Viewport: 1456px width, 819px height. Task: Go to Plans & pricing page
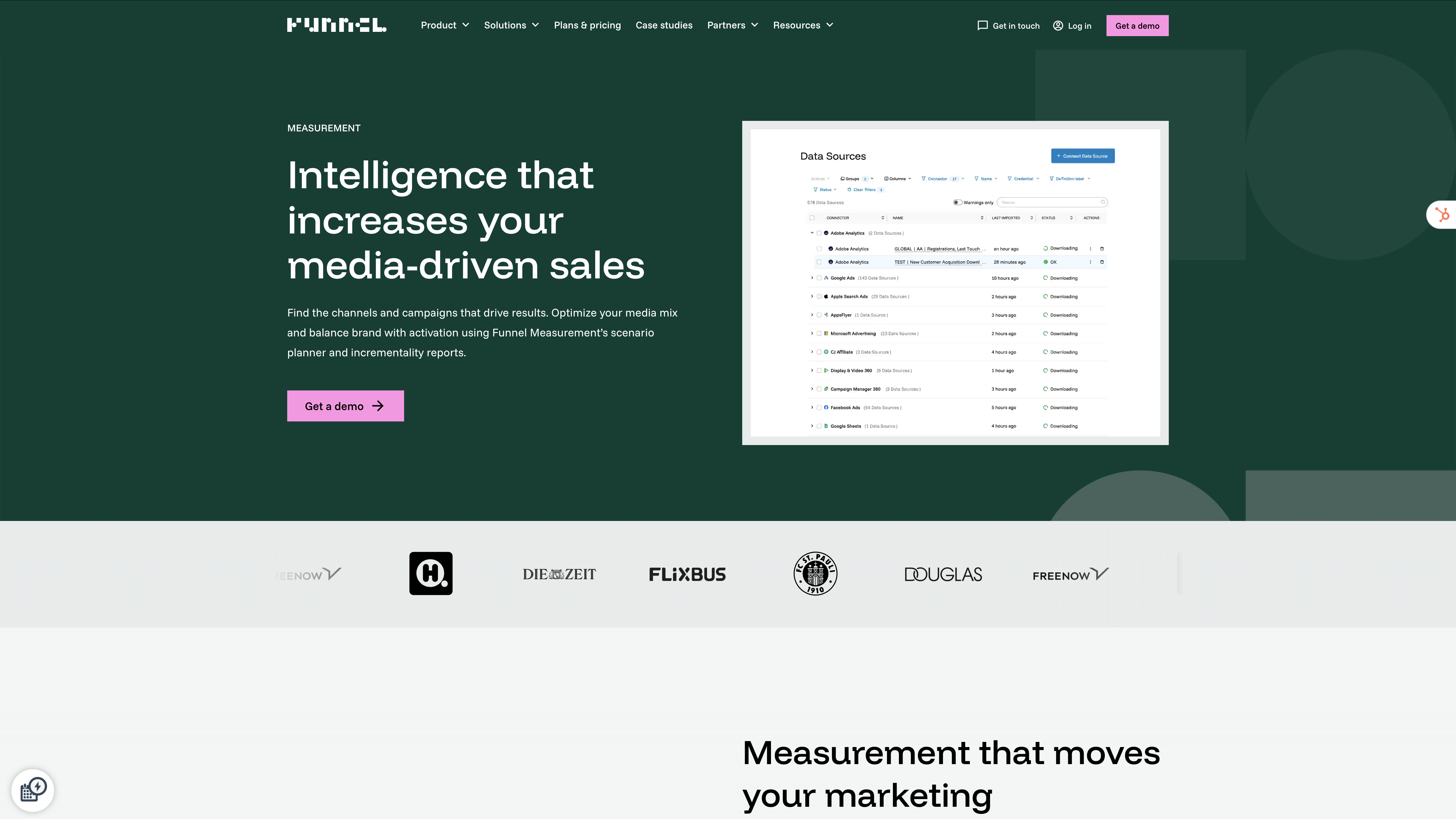pos(587,25)
